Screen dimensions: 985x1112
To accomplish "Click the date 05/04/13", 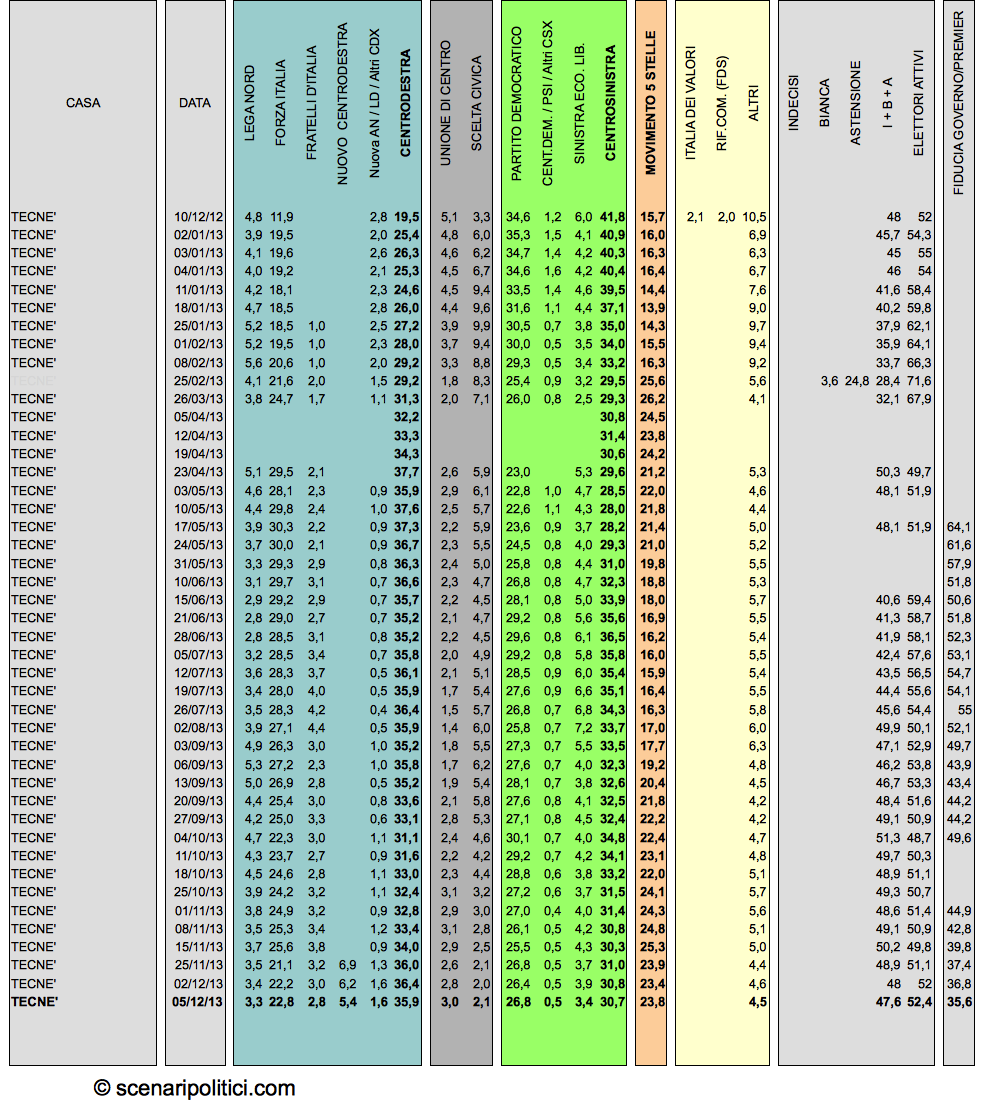I will 199,417.
